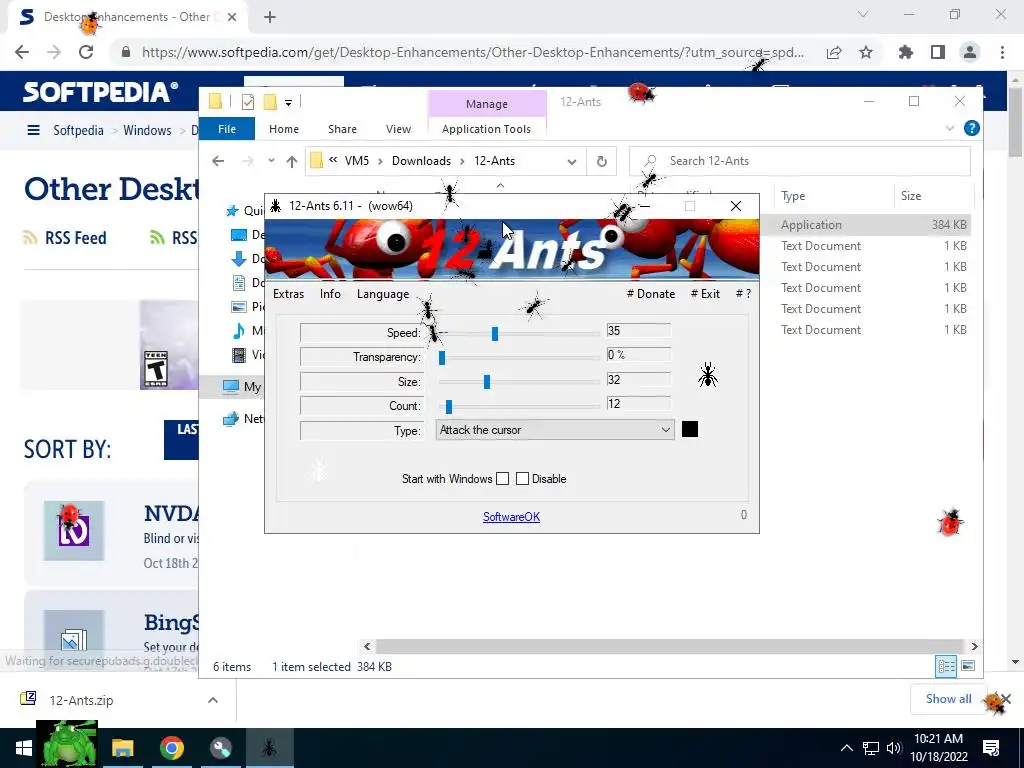The image size is (1024, 768).
Task: Reload the Softpedia page in Chrome
Action: pos(86,52)
